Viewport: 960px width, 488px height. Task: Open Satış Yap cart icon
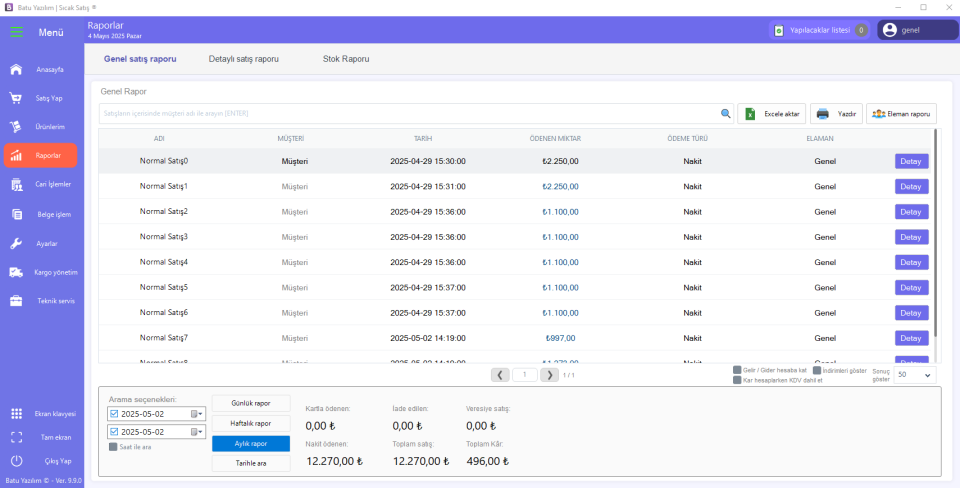[x=16, y=98]
